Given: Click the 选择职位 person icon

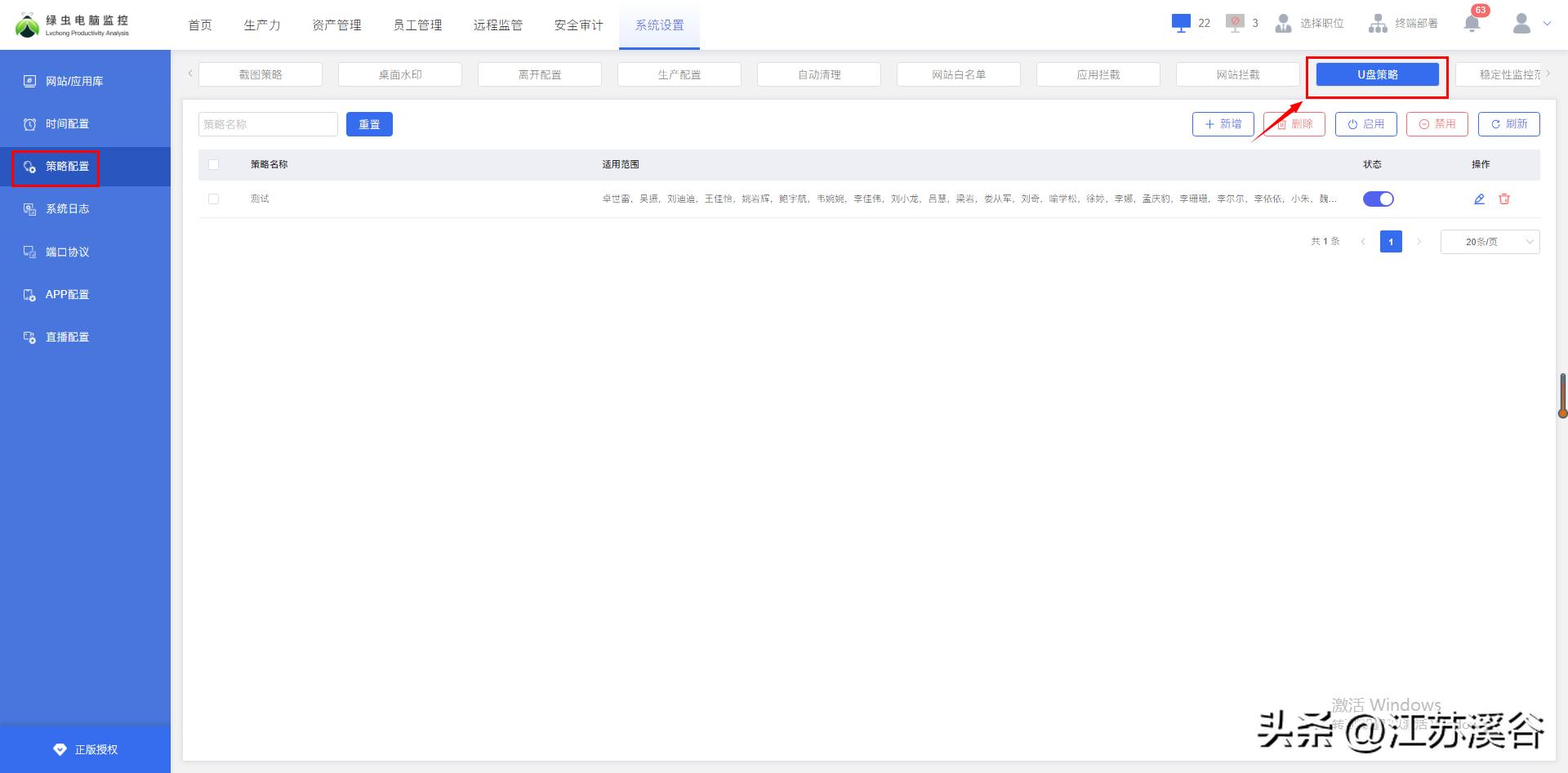Looking at the screenshot, I should click(1283, 24).
